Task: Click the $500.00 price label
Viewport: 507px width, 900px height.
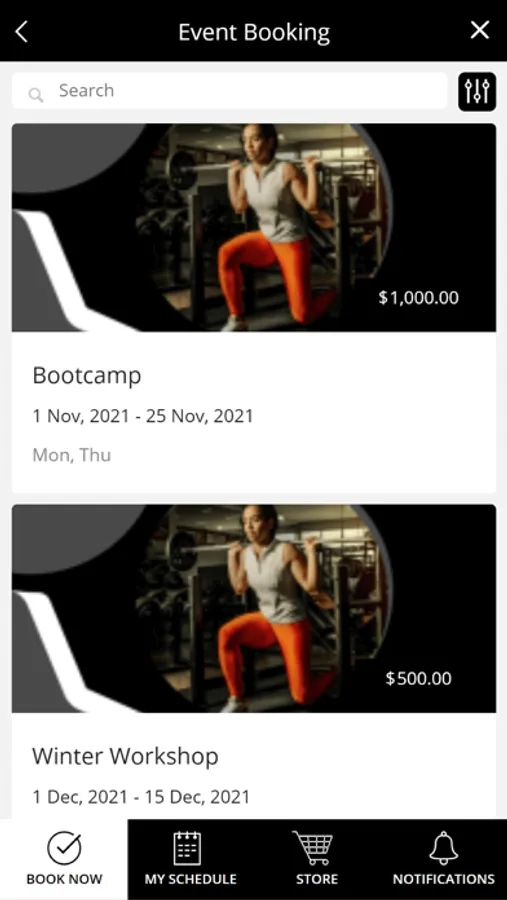Action: click(419, 678)
